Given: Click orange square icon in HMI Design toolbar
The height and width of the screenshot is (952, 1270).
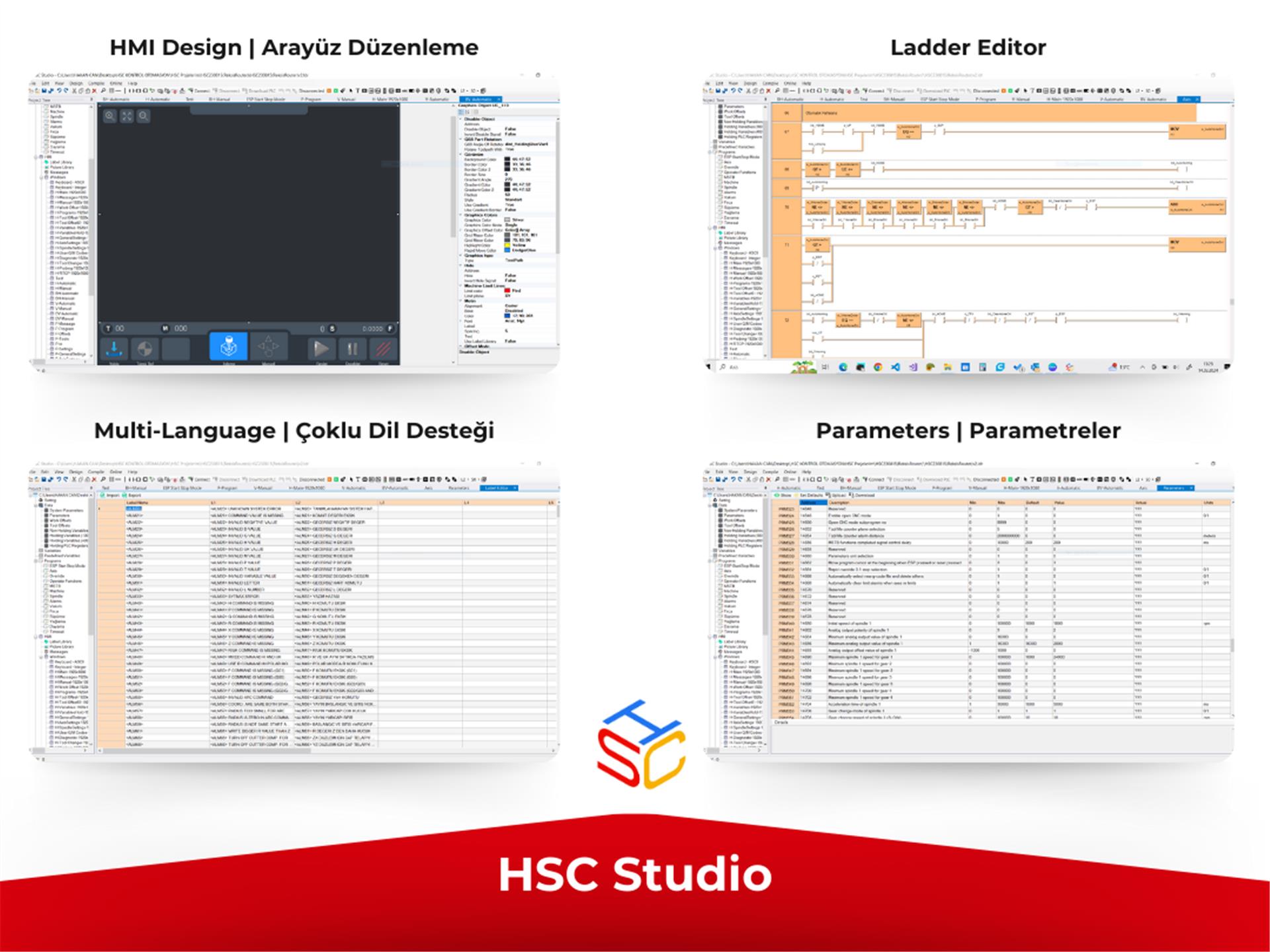Looking at the screenshot, I should (x=329, y=91).
